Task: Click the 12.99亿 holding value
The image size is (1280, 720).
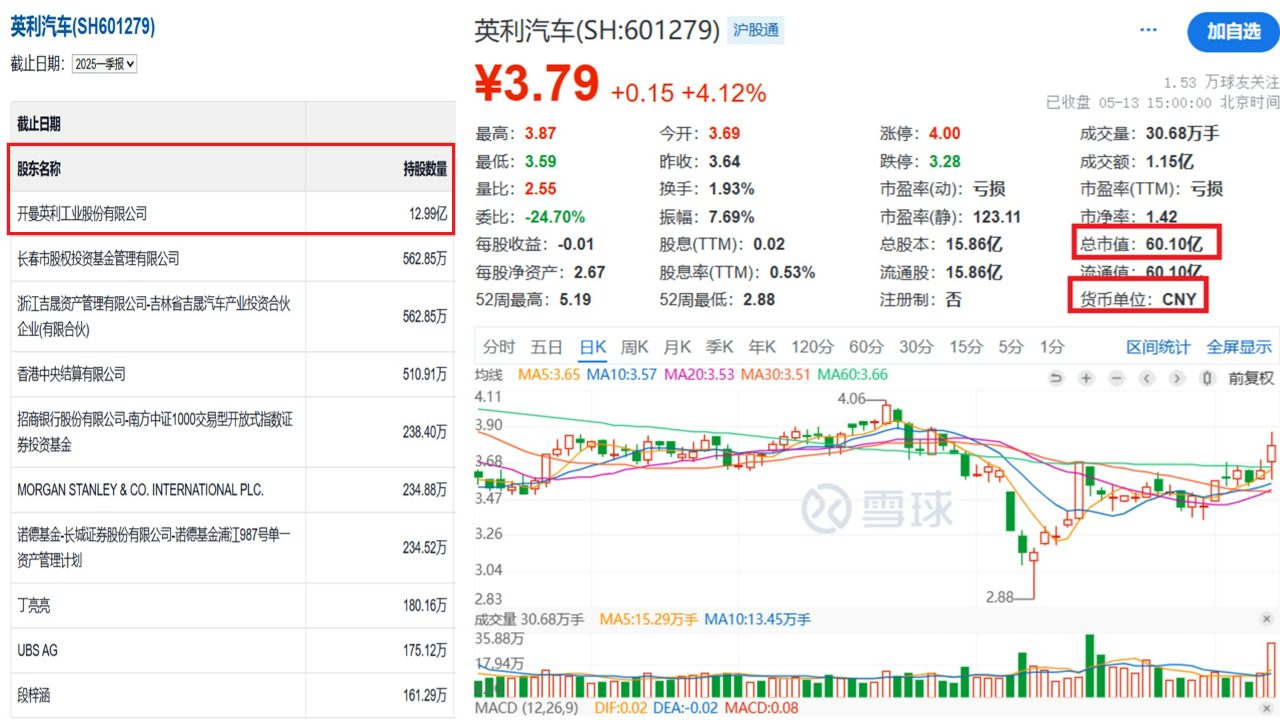Action: pos(428,213)
